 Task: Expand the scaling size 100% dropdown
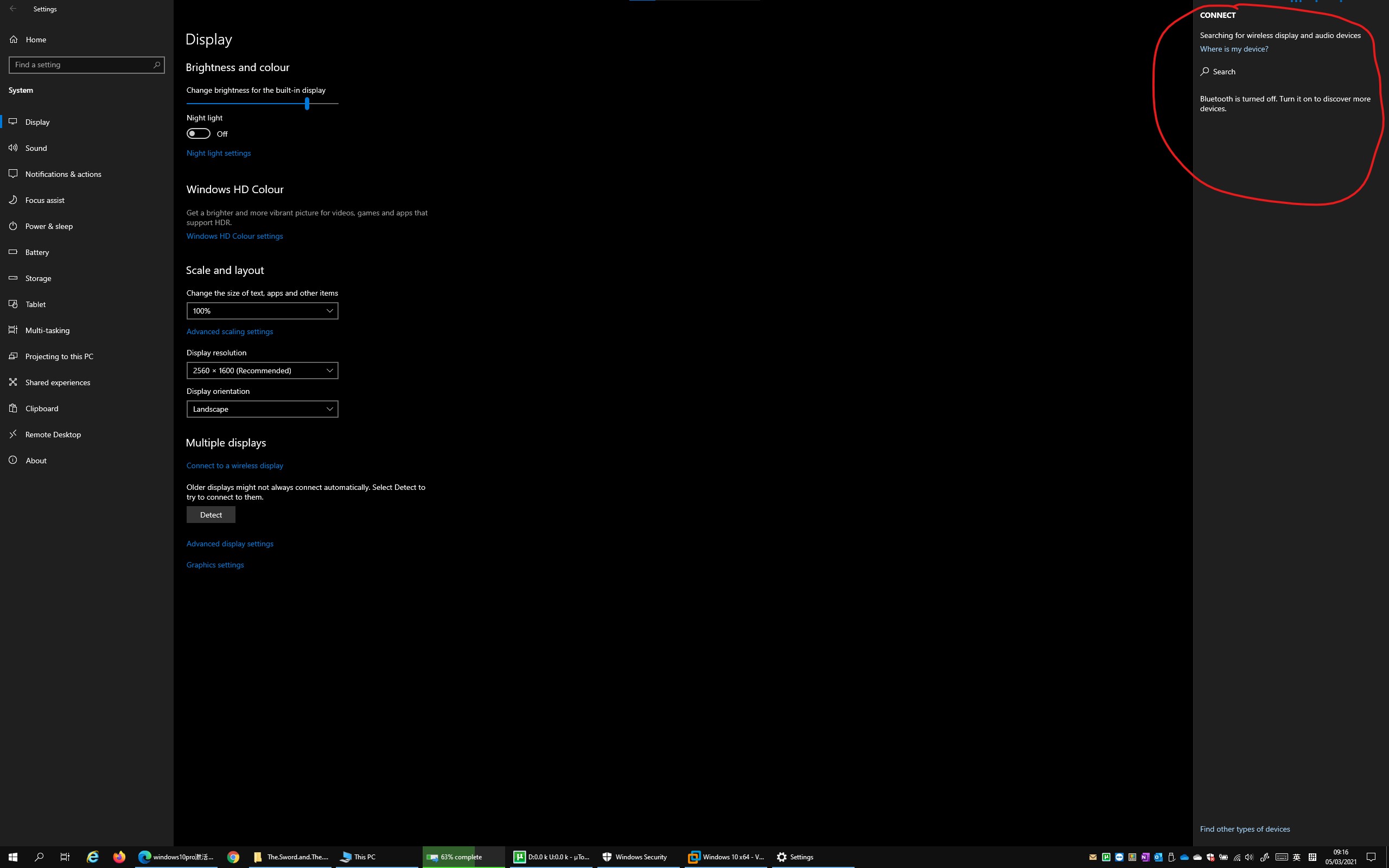[262, 311]
